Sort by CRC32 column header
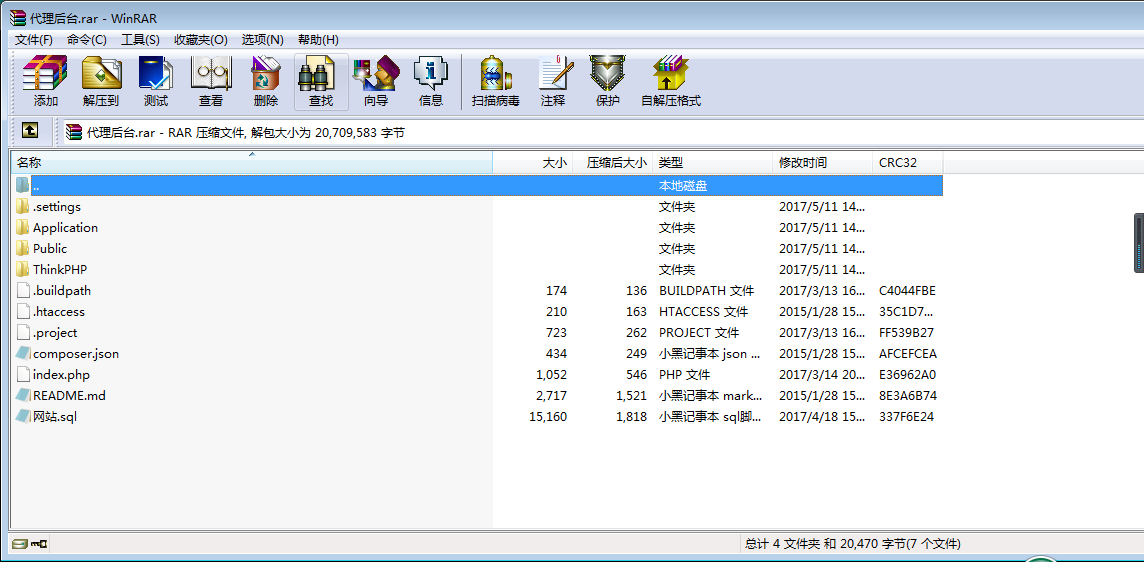The image size is (1144, 562). 908,163
